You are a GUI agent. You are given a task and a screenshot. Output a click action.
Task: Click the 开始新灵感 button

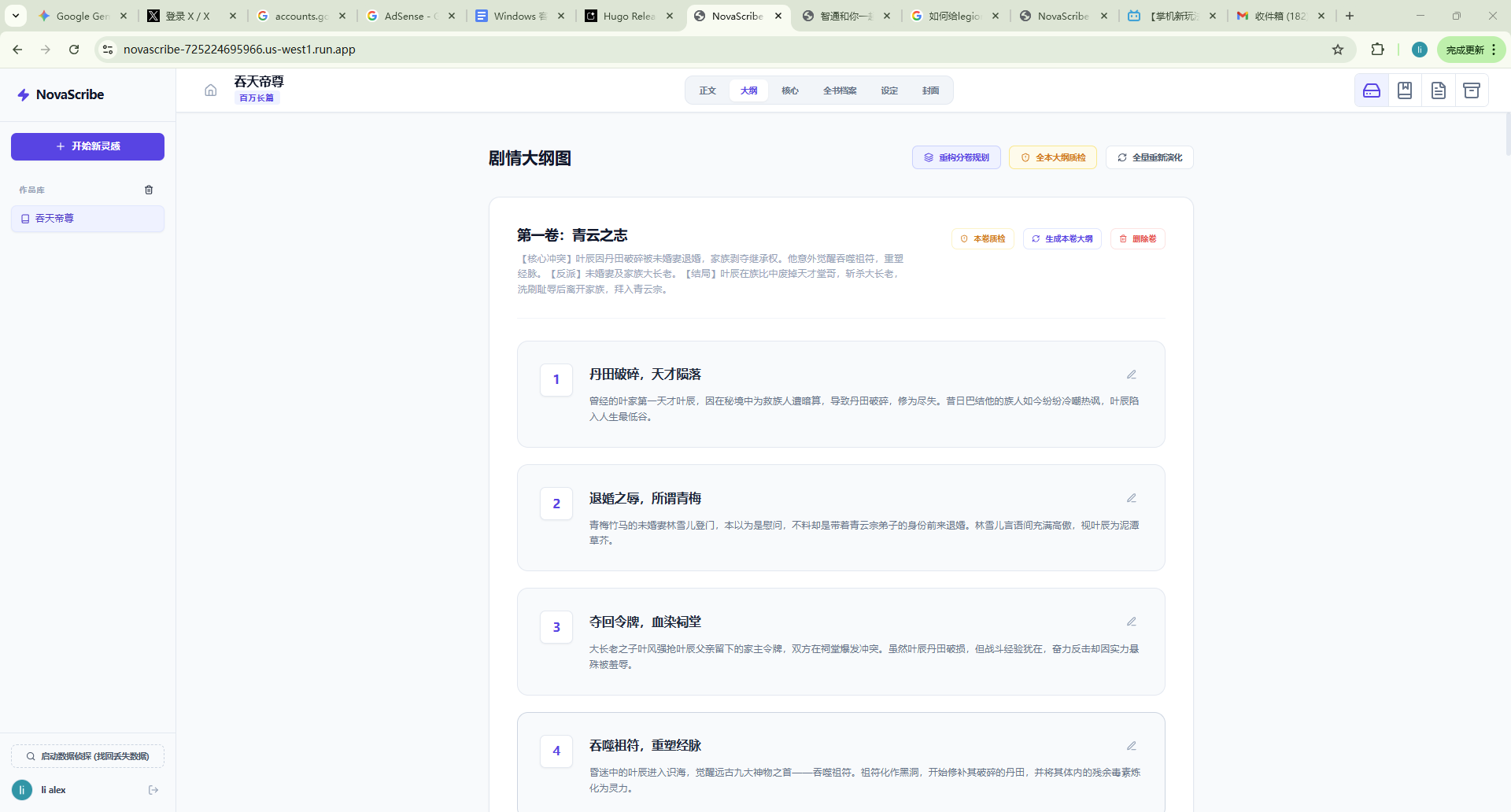click(87, 146)
